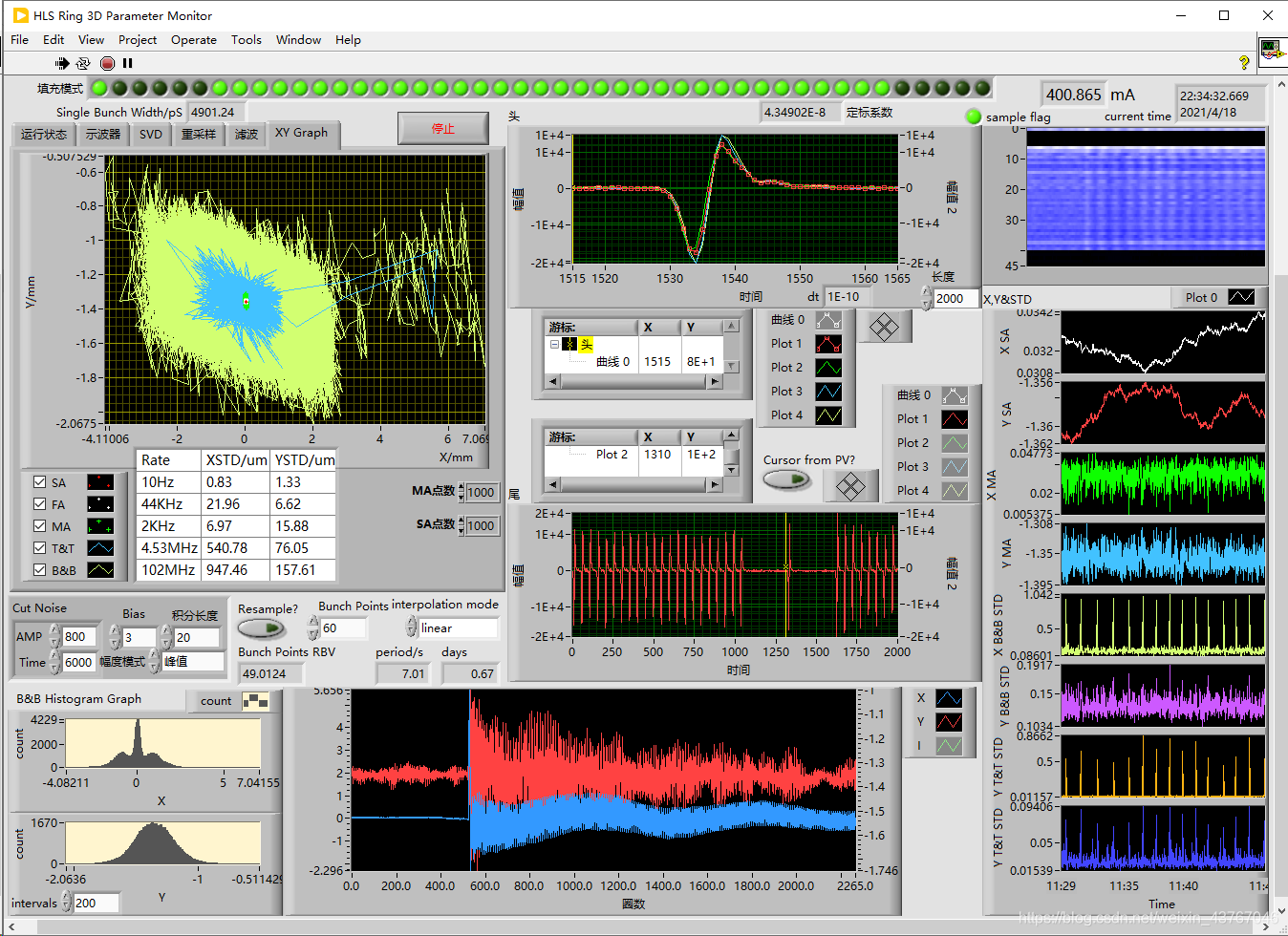This screenshot has height=936, width=1288.
Task: Click the cursor mover diamond below Cursor from PV
Action: point(849,486)
